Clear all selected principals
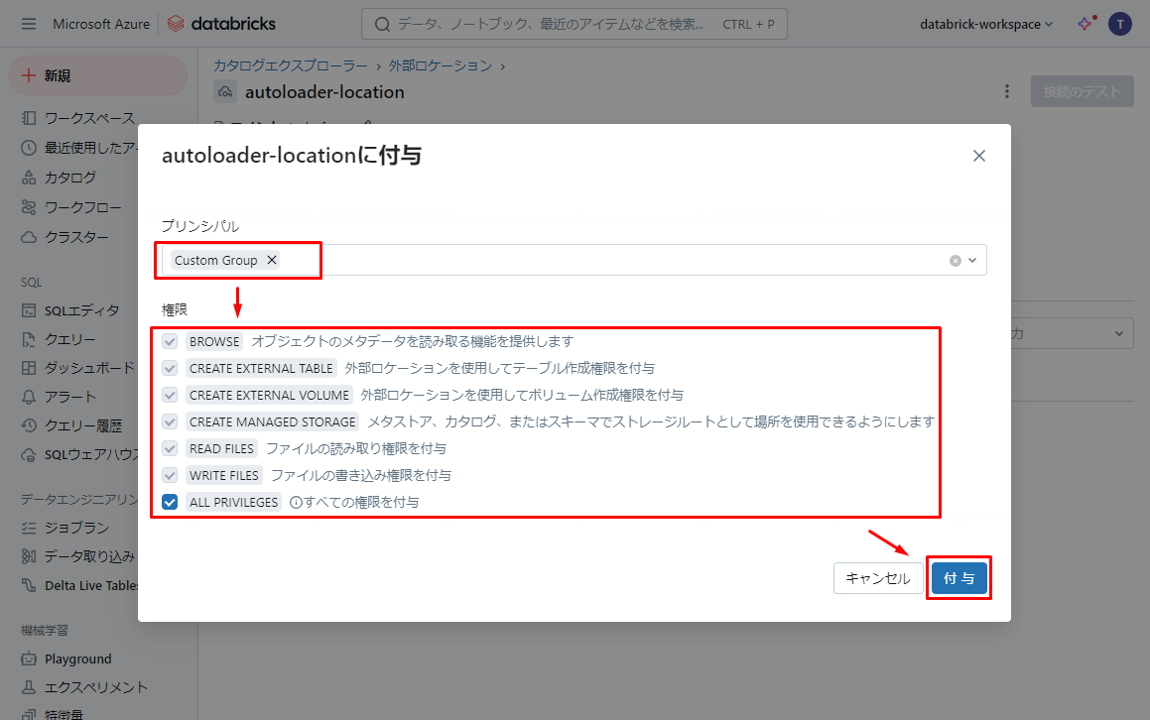This screenshot has width=1150, height=720. pyautogui.click(x=955, y=260)
